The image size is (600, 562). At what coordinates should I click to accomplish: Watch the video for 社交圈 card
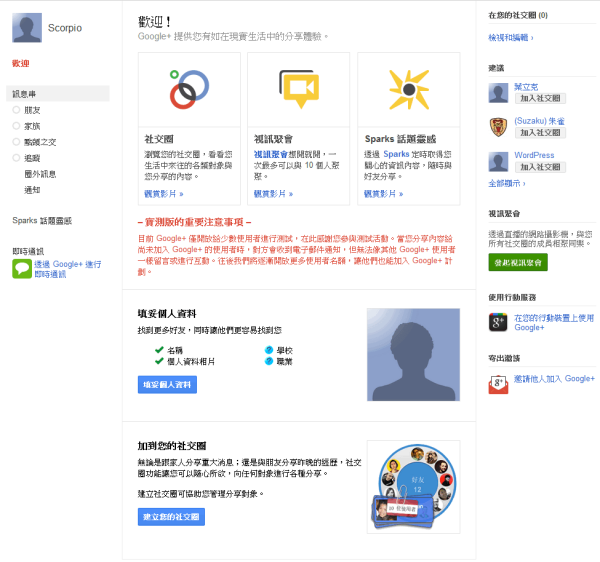coord(164,194)
